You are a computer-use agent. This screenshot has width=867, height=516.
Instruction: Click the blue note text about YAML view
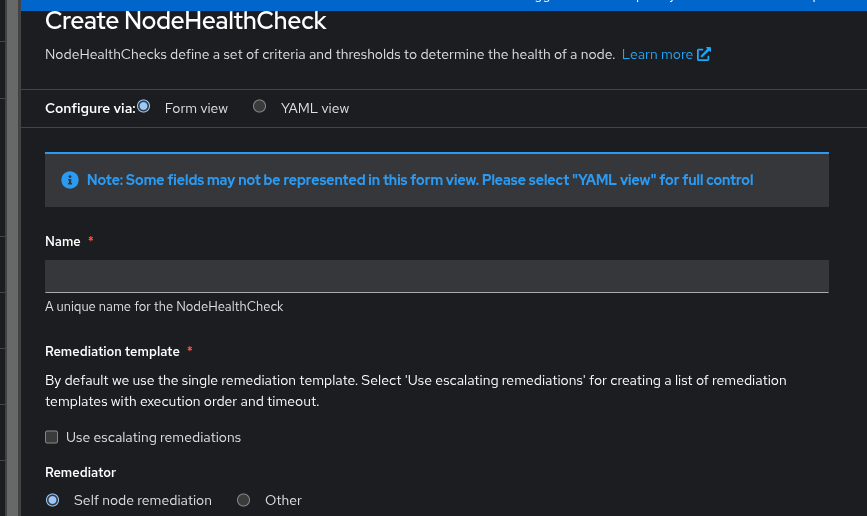pos(420,180)
